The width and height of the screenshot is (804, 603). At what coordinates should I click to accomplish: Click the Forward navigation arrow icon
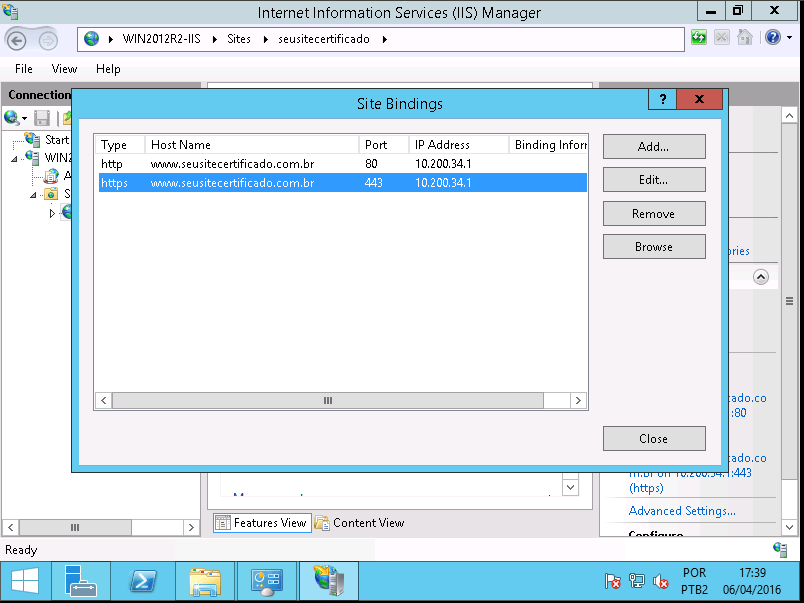point(48,41)
